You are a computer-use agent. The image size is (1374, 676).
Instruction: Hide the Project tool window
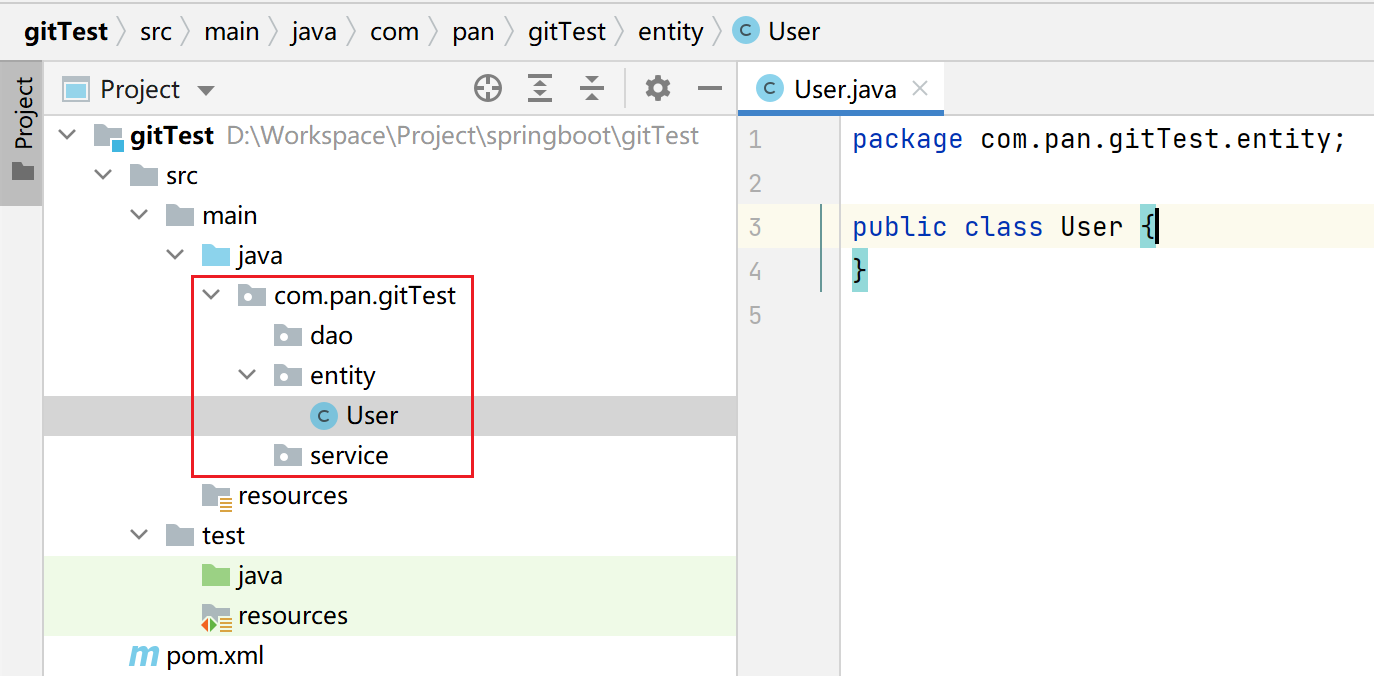point(710,89)
